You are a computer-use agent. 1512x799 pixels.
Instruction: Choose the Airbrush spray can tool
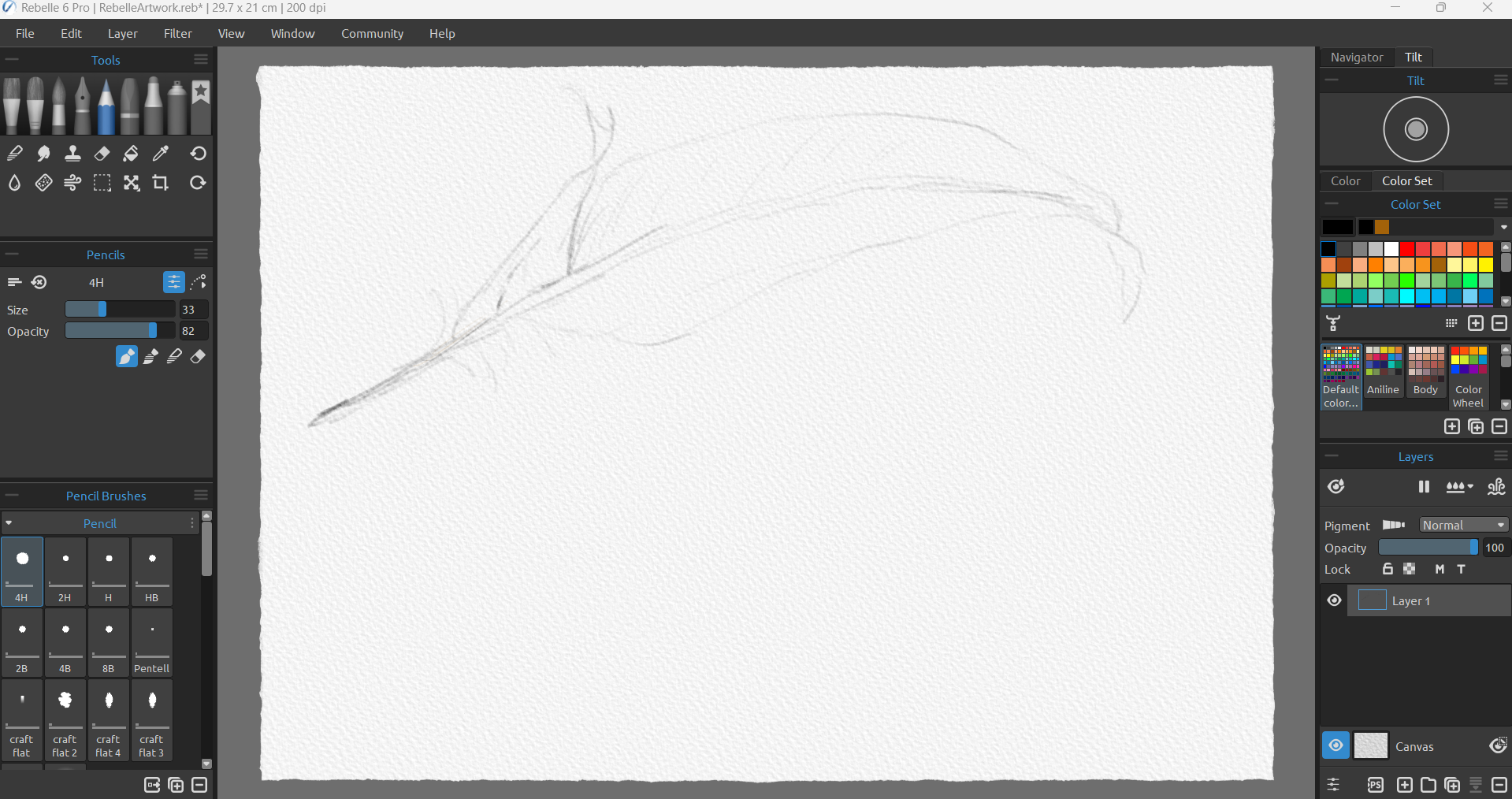(177, 106)
